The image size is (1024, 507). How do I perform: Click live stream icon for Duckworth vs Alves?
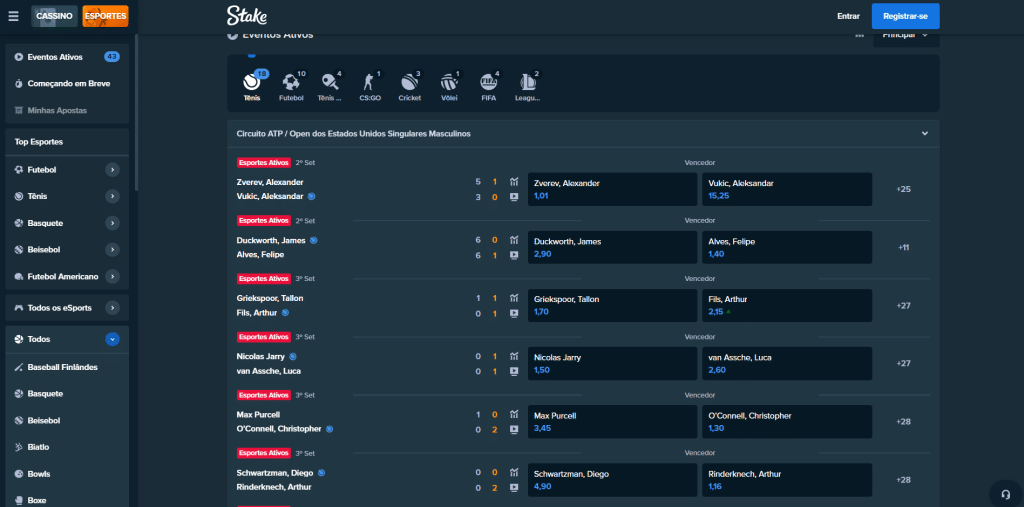[514, 255]
